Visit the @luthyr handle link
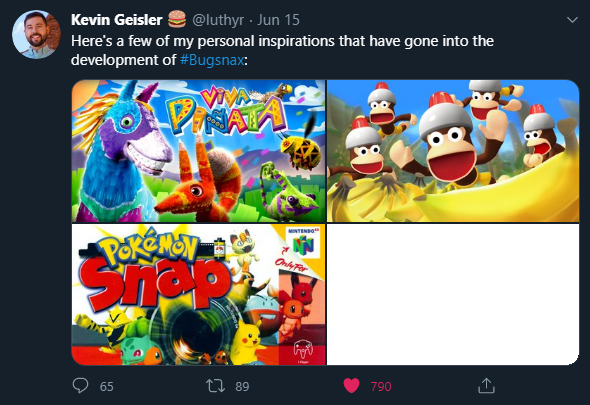Image resolution: width=590 pixels, height=405 pixels. click(218, 20)
